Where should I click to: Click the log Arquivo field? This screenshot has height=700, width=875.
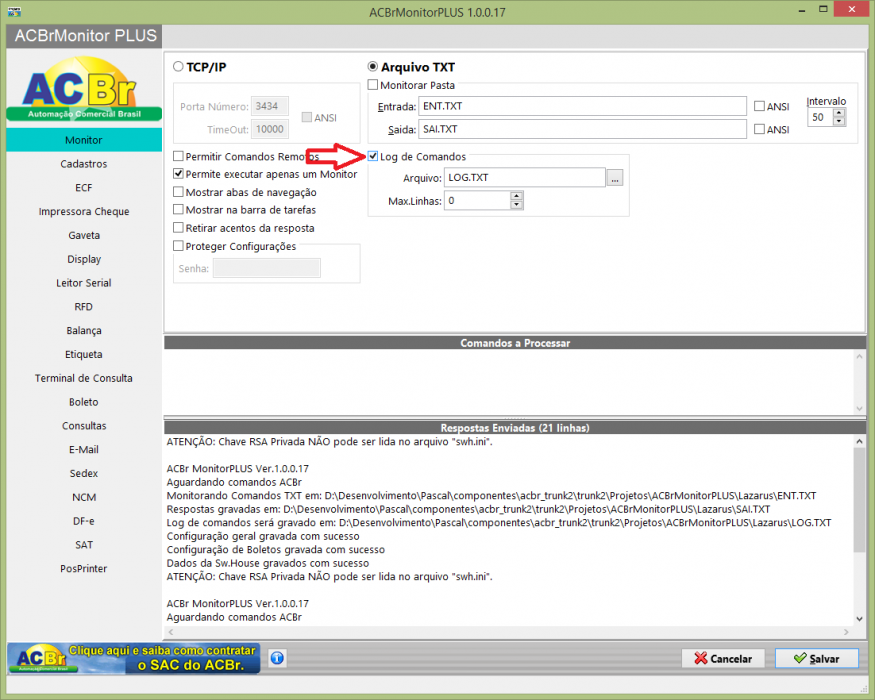click(525, 178)
